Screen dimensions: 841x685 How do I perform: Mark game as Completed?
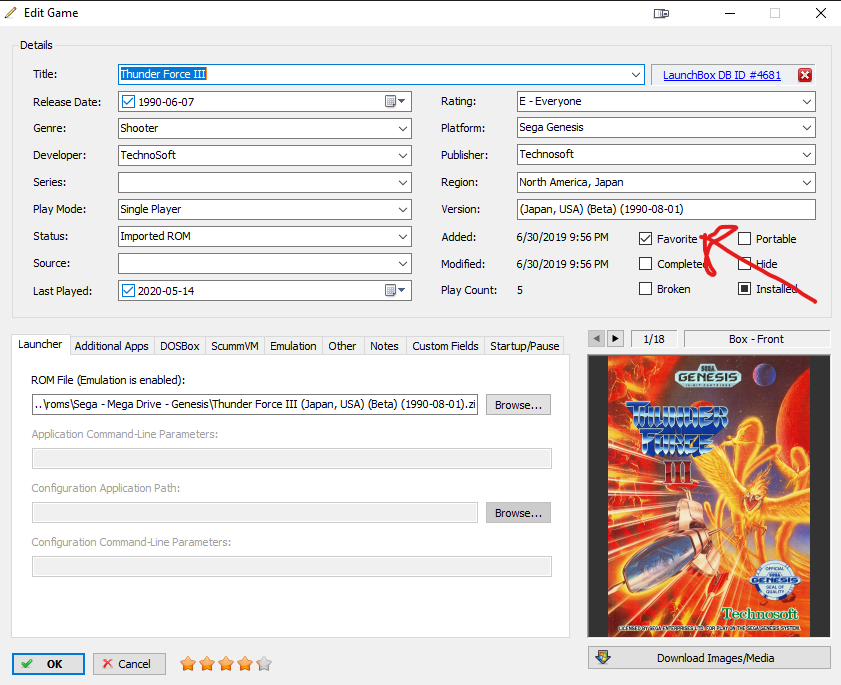(x=645, y=264)
